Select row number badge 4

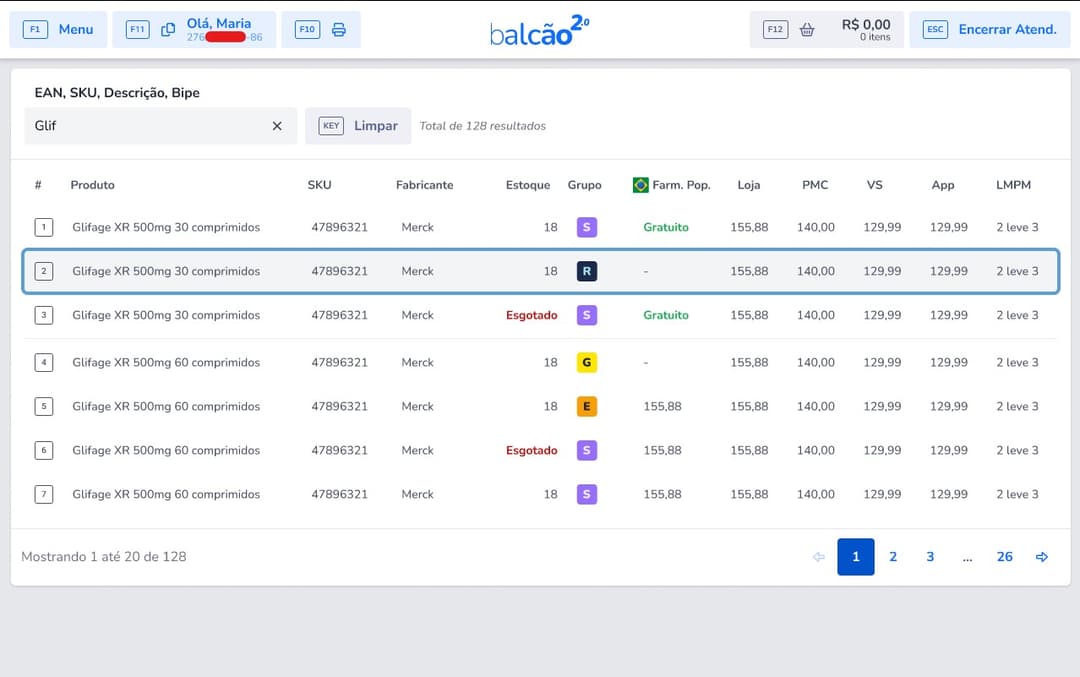click(x=44, y=362)
